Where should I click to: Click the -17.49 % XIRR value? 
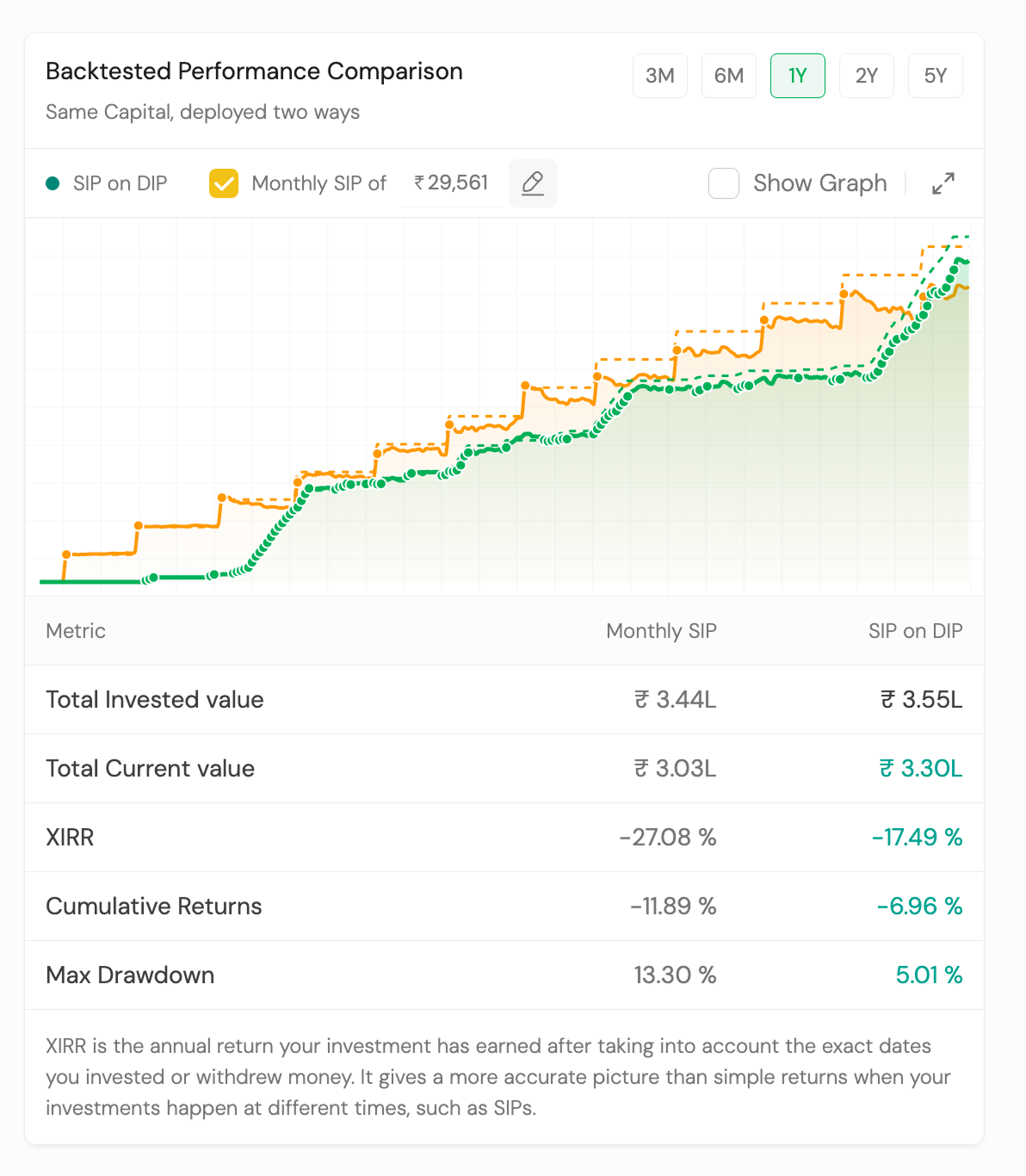point(918,838)
